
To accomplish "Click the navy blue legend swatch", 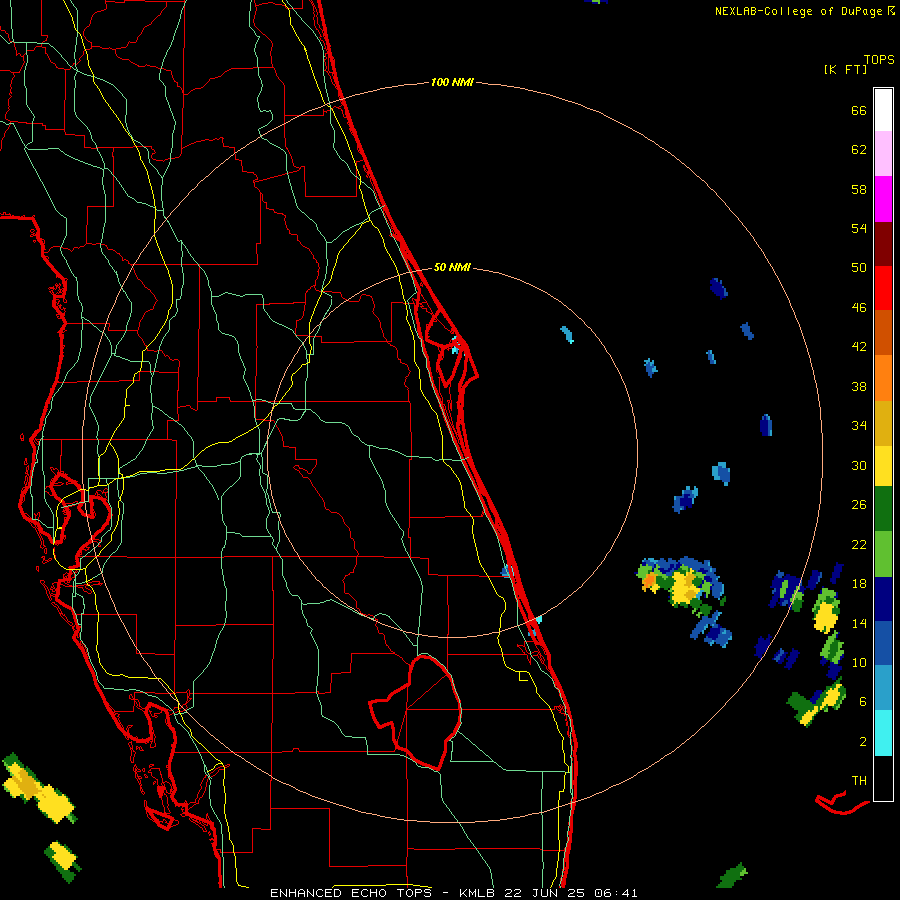I will coord(883,599).
